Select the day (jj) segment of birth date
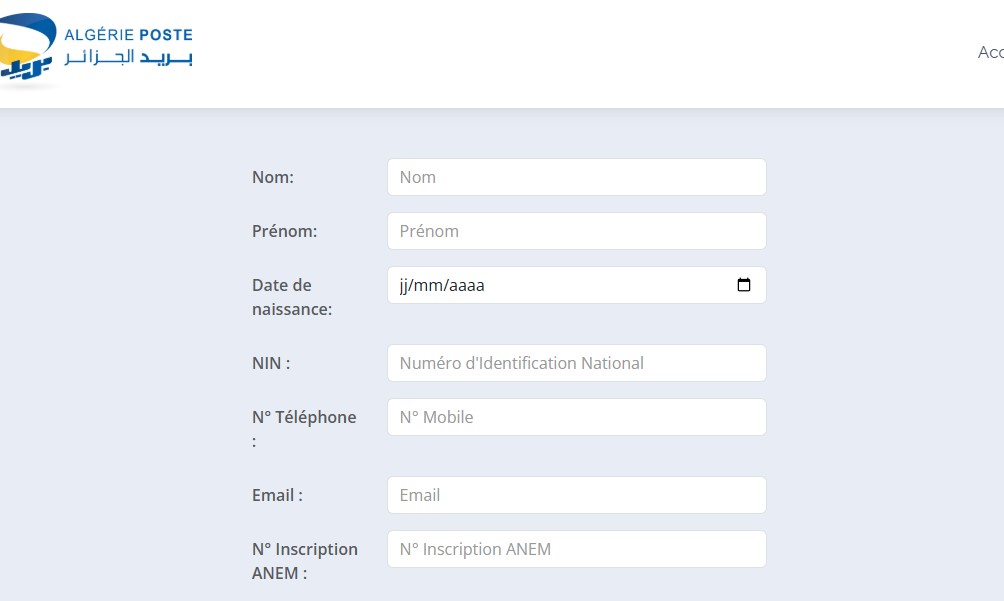The image size is (1004, 601). pyautogui.click(x=403, y=285)
